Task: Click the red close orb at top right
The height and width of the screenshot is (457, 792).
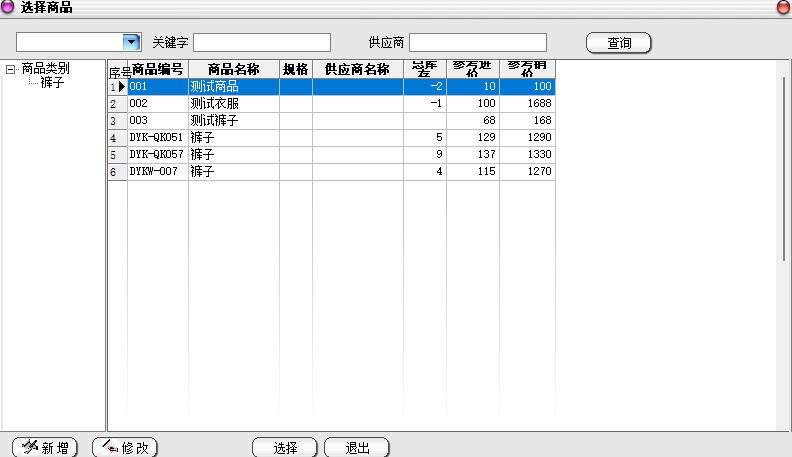Action: 783,7
